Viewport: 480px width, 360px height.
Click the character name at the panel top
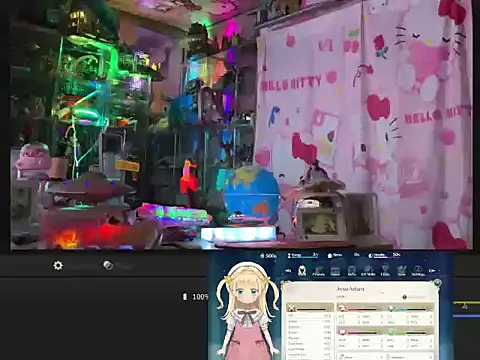pyautogui.click(x=350, y=289)
